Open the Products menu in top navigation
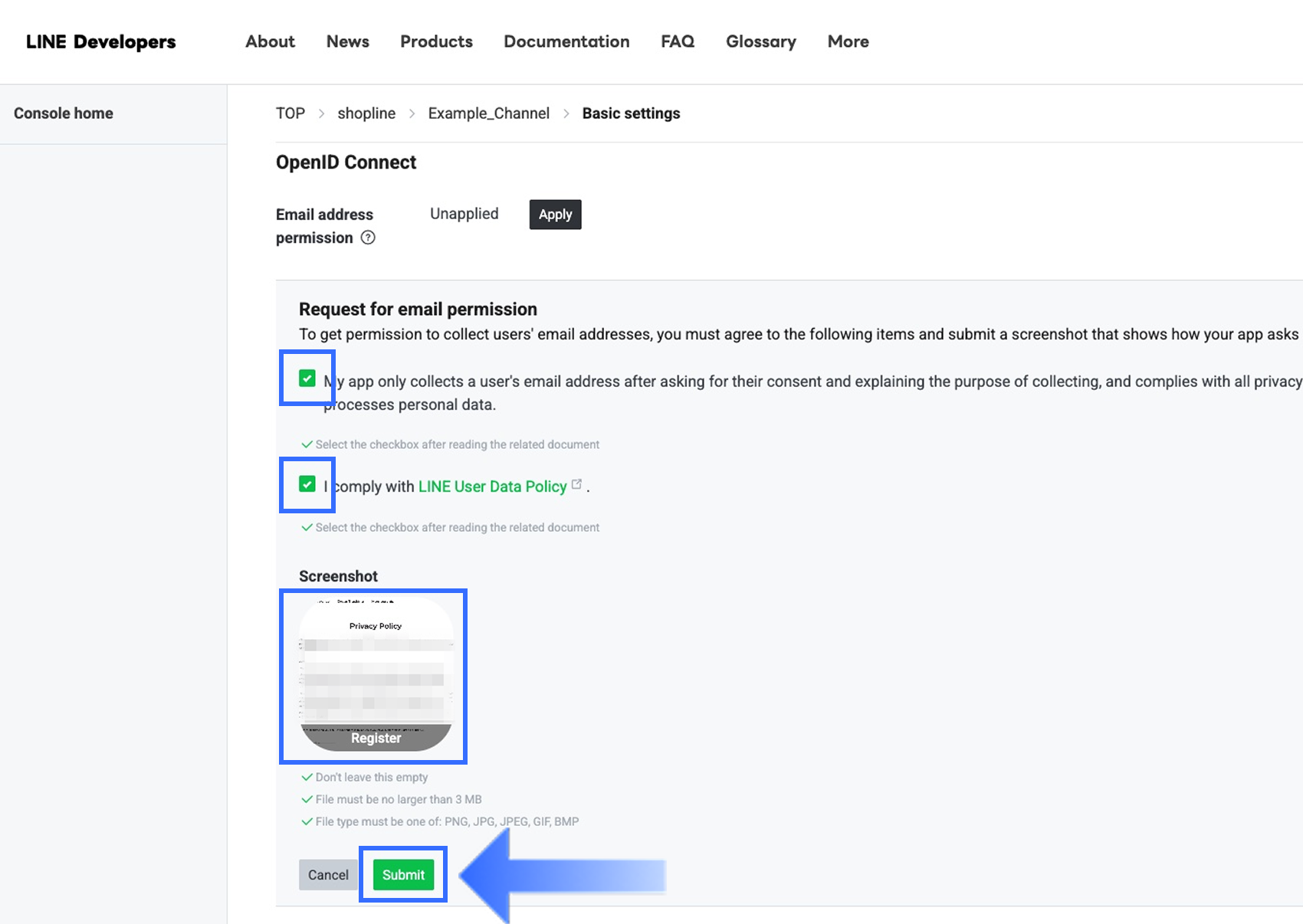The width and height of the screenshot is (1303, 924). click(436, 42)
